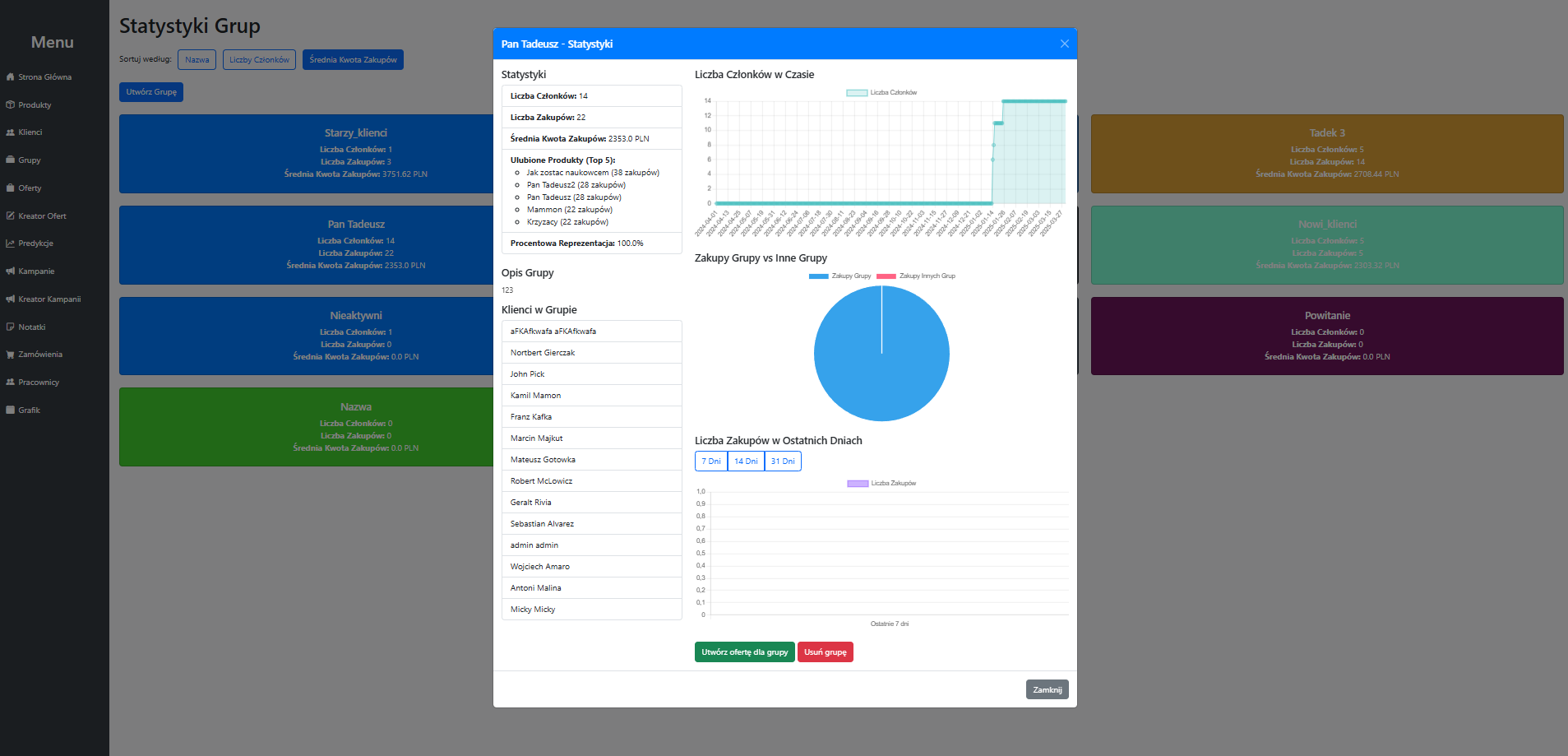The width and height of the screenshot is (1568, 756).
Task: Go to Produkty in the sidebar
Action: click(35, 105)
